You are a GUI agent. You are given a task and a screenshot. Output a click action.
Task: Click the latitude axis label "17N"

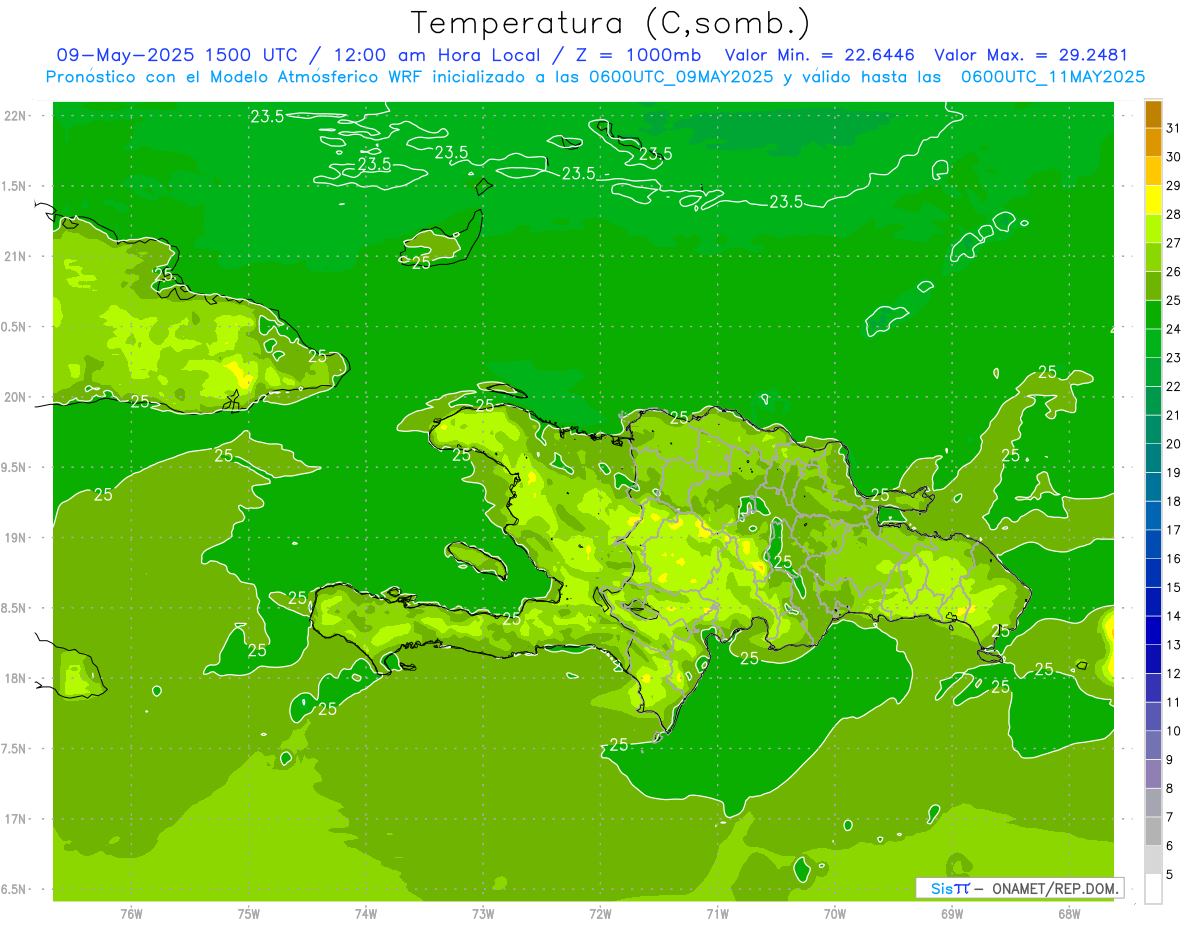tap(16, 819)
